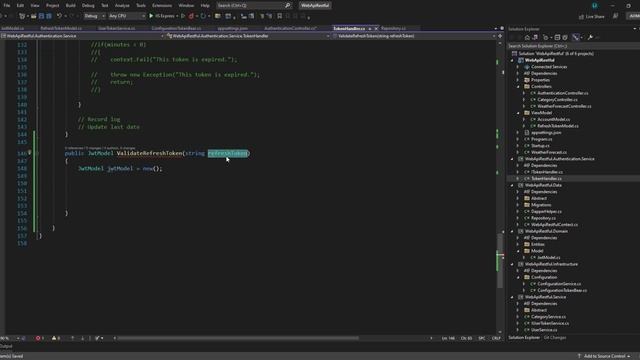Click the Solution Explorer Home icon
Screen dimensions: 640x360
click(527, 37)
